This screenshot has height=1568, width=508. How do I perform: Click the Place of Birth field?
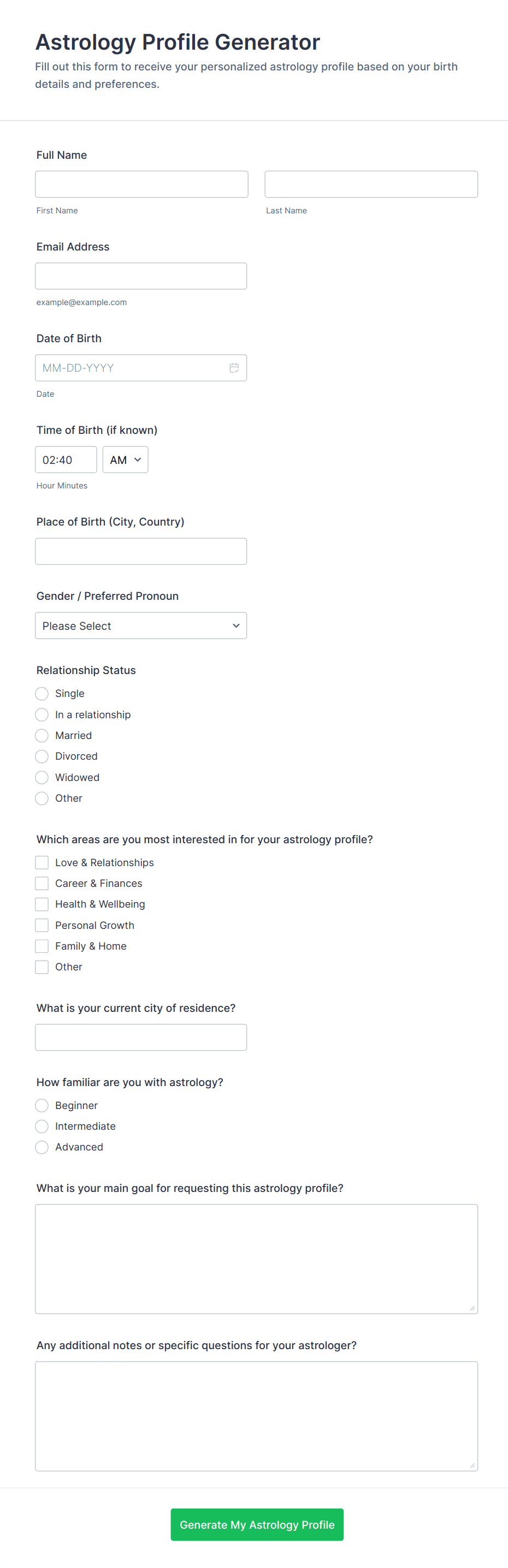(141, 551)
